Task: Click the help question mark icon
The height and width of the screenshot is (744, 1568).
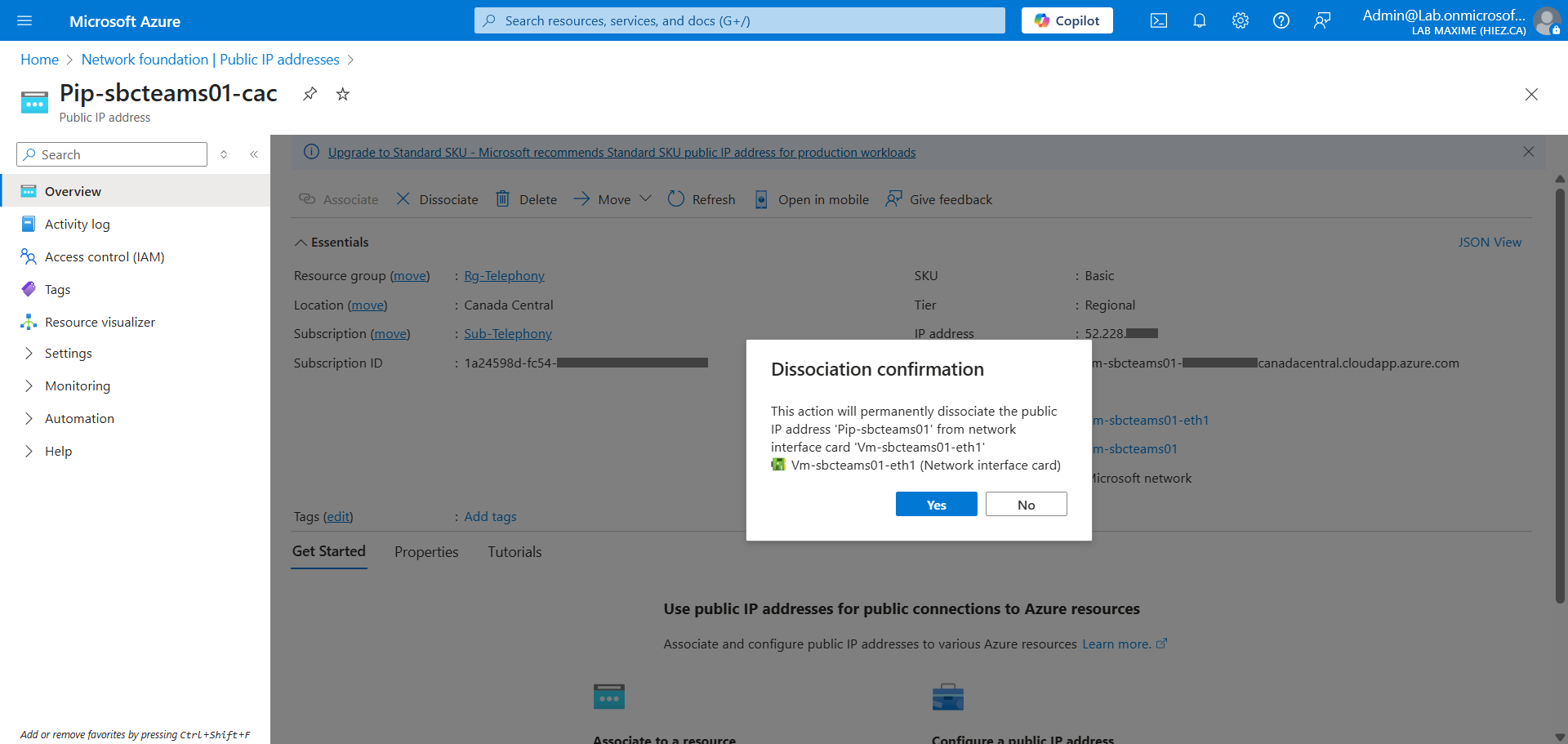Action: click(1281, 21)
